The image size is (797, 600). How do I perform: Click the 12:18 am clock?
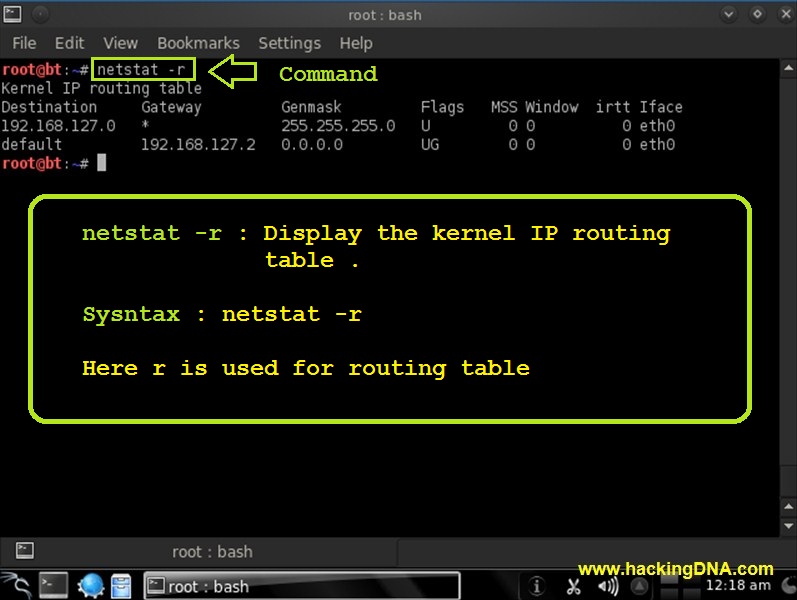click(738, 585)
